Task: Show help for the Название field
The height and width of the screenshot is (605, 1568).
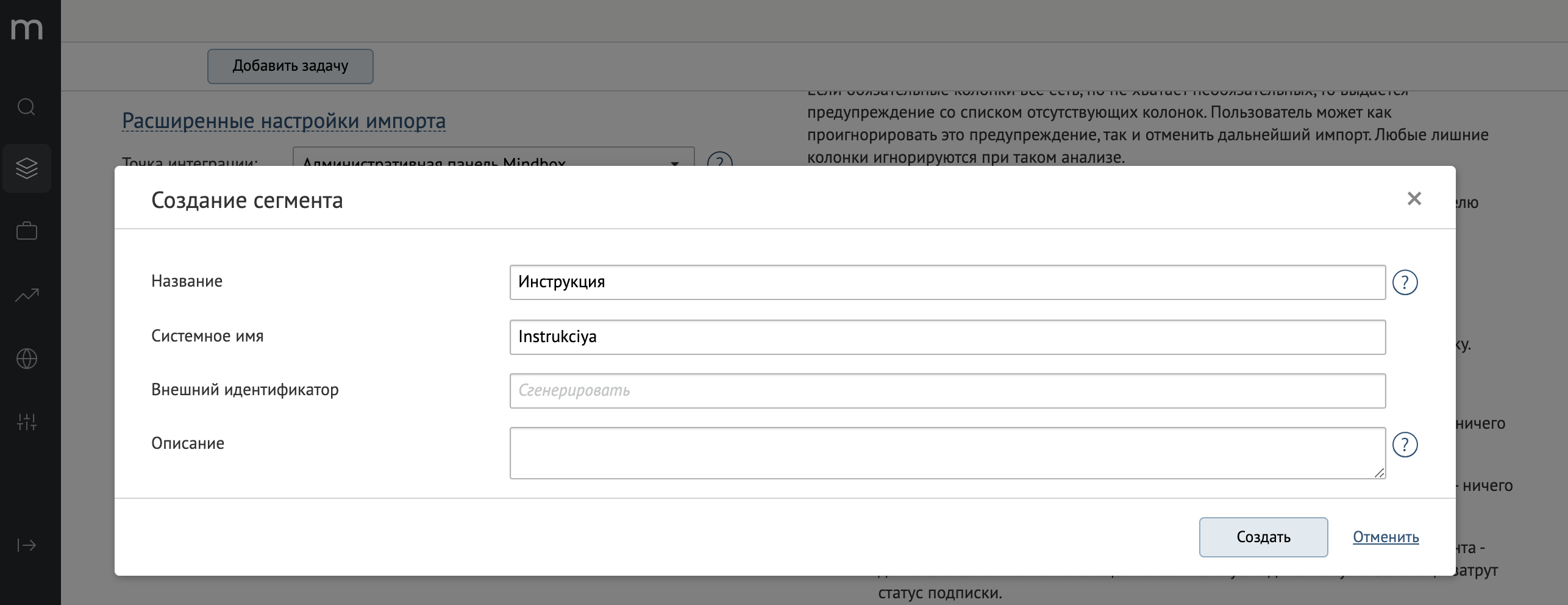Action: click(1405, 282)
